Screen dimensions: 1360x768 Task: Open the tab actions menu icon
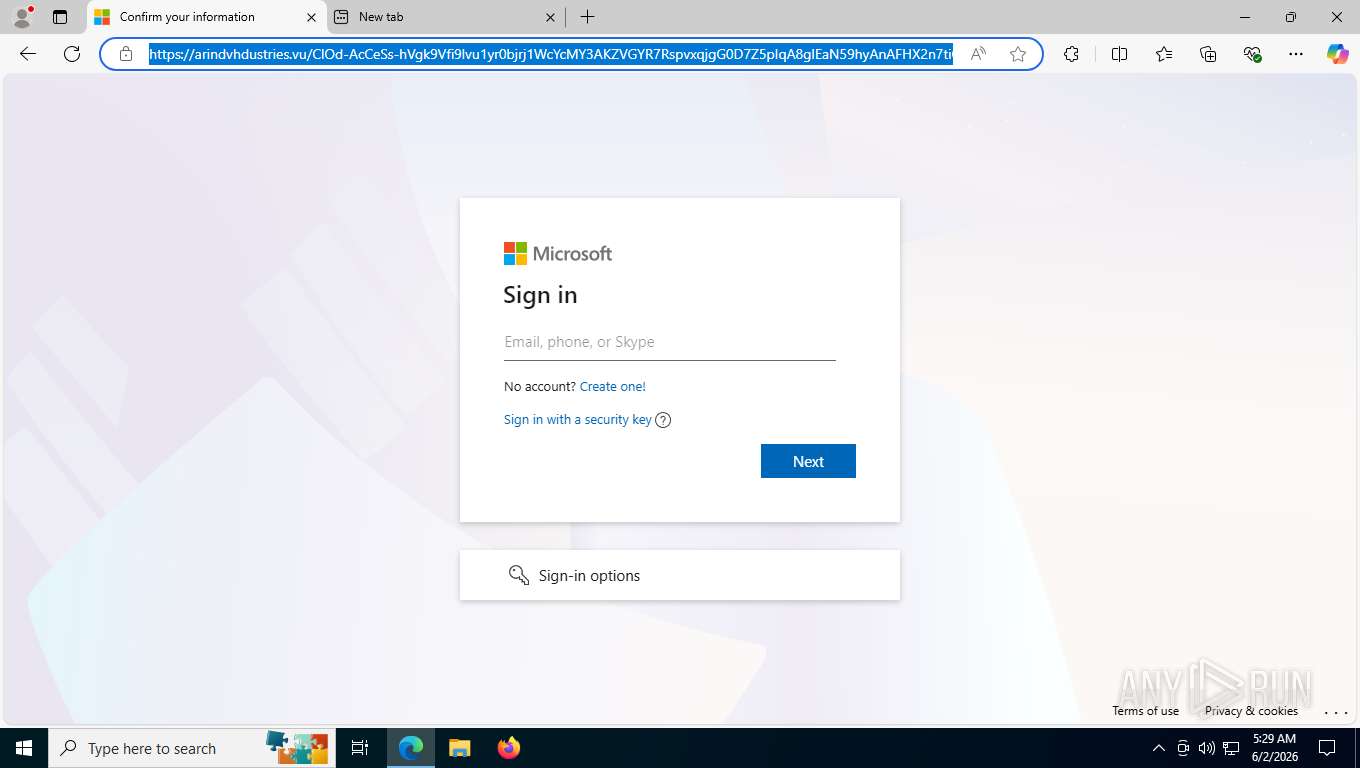(60, 17)
